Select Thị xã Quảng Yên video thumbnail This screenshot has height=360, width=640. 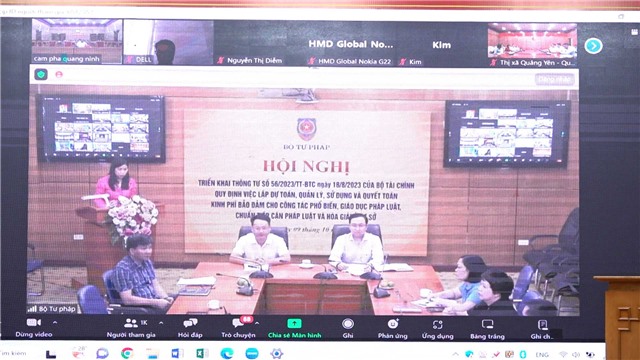[x=532, y=45]
